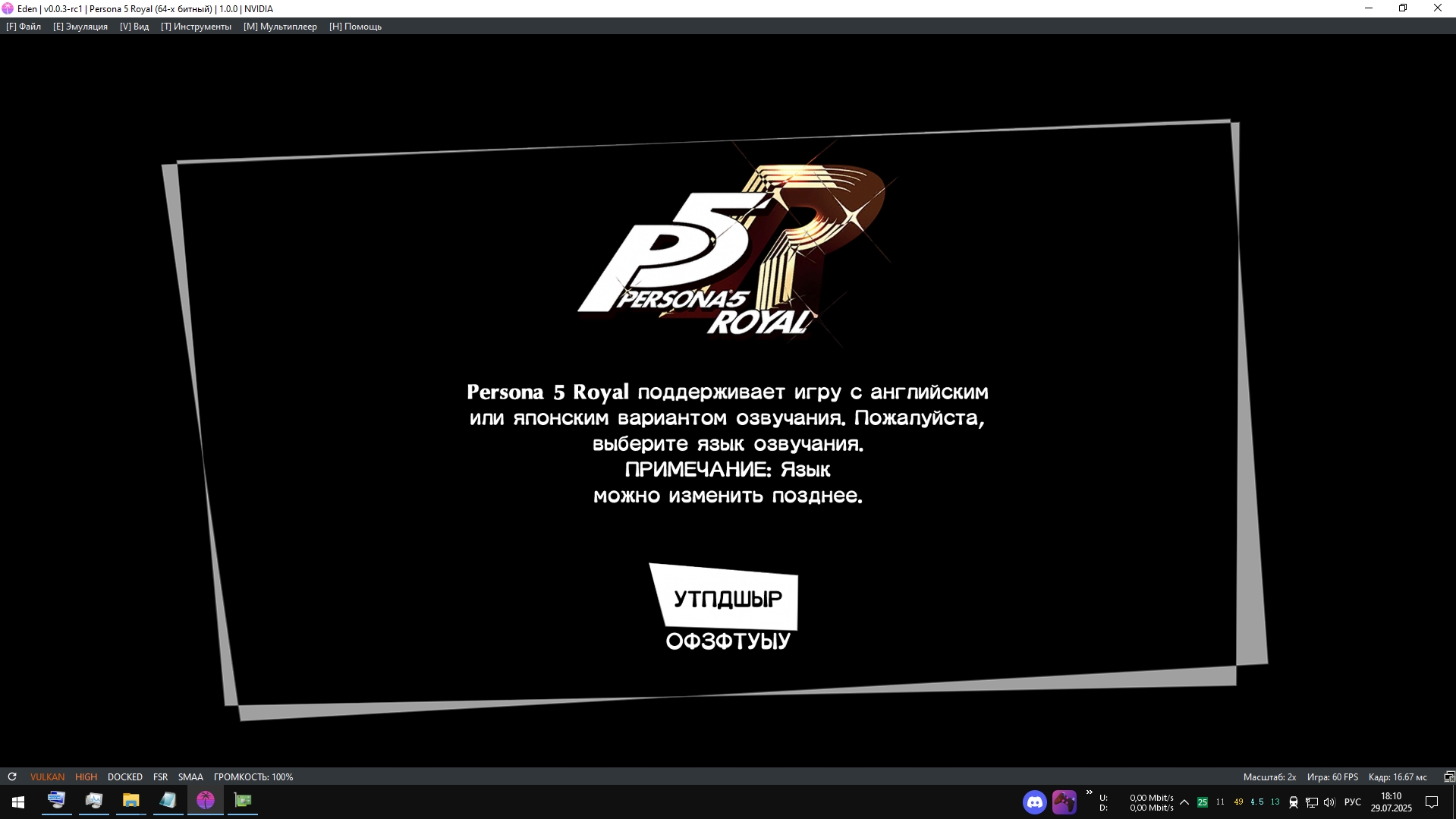Toggle the VULKAN graphics API button
1456x819 pixels.
pos(47,776)
